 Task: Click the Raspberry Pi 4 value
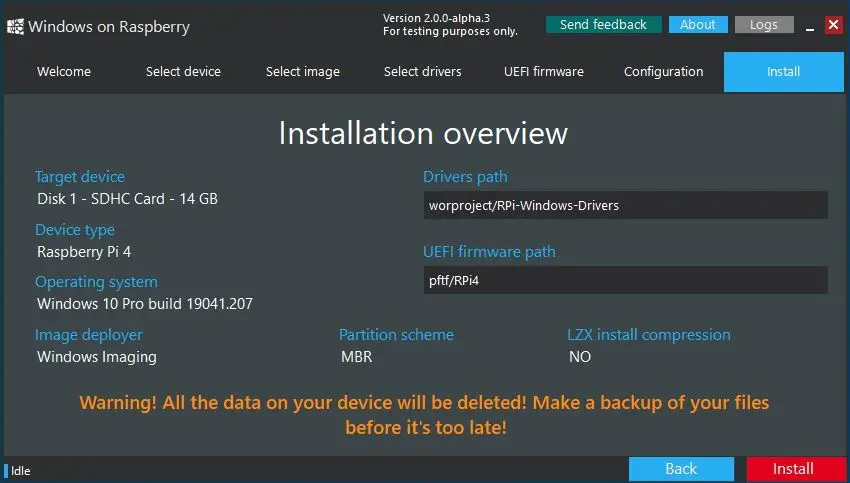click(x=84, y=252)
